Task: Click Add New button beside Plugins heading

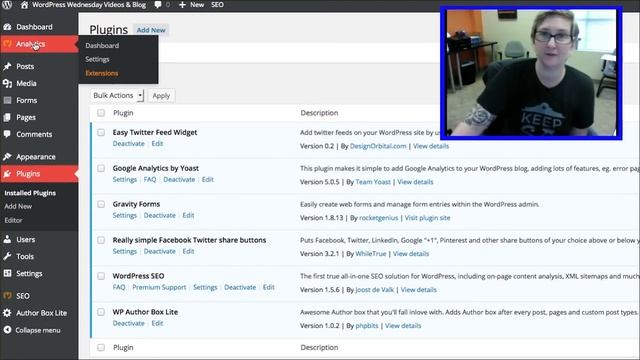Action: click(151, 30)
